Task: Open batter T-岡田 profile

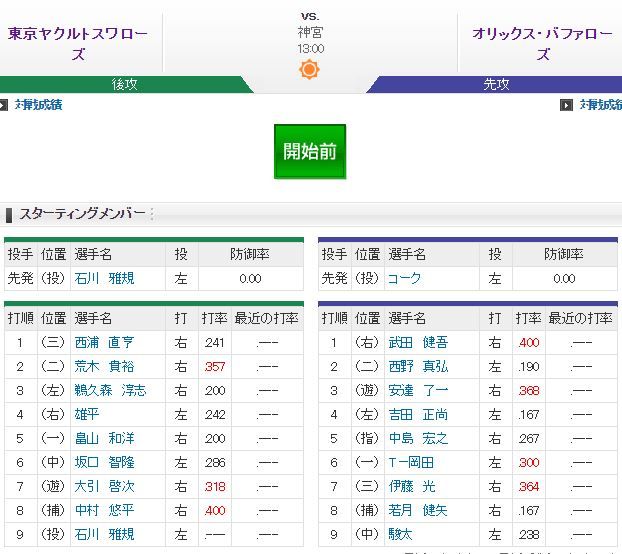Action: tap(411, 462)
